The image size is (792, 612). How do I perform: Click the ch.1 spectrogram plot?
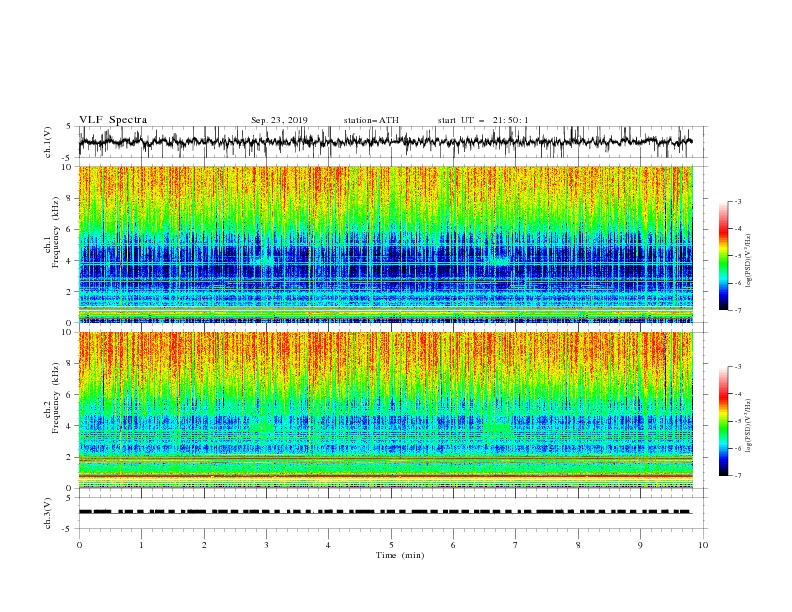pos(386,244)
